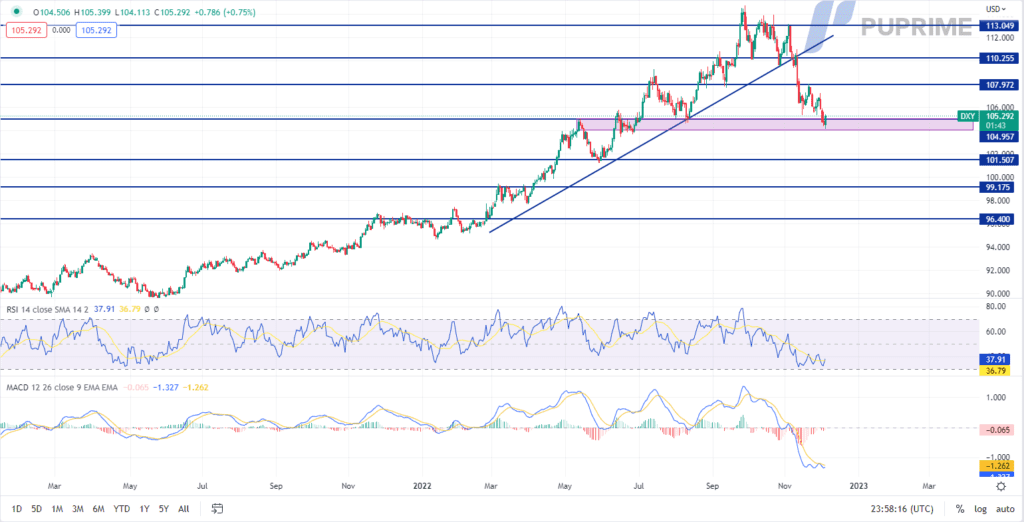Image resolution: width=1024 pixels, height=522 pixels.
Task: Click the MACD 12 26 close 9 EMA EMA legend
Action: pos(61,387)
